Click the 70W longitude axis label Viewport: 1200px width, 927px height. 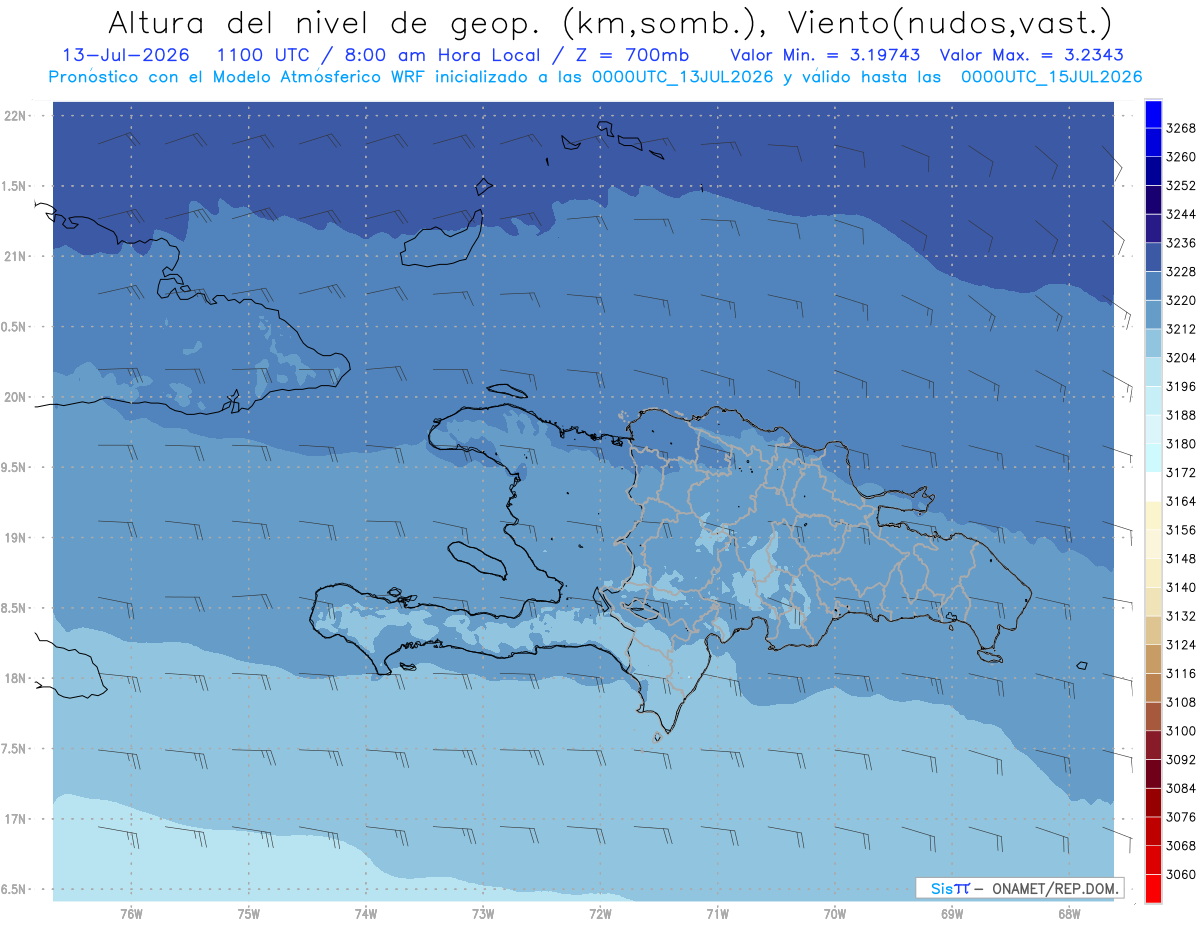[x=835, y=914]
